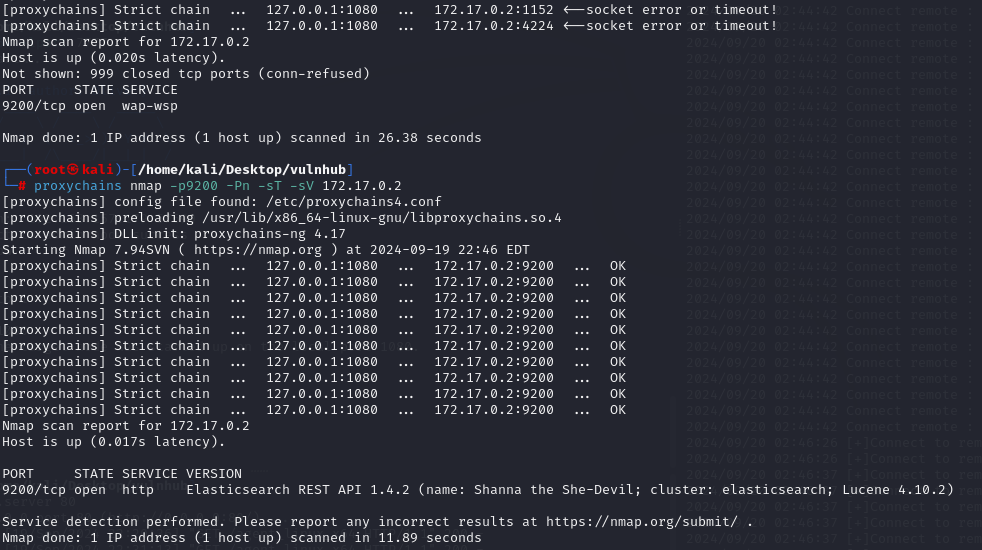Click the 'Not shown: 999 closed tcp ports' line
Viewport: 982px width, 550px height.
(x=185, y=73)
